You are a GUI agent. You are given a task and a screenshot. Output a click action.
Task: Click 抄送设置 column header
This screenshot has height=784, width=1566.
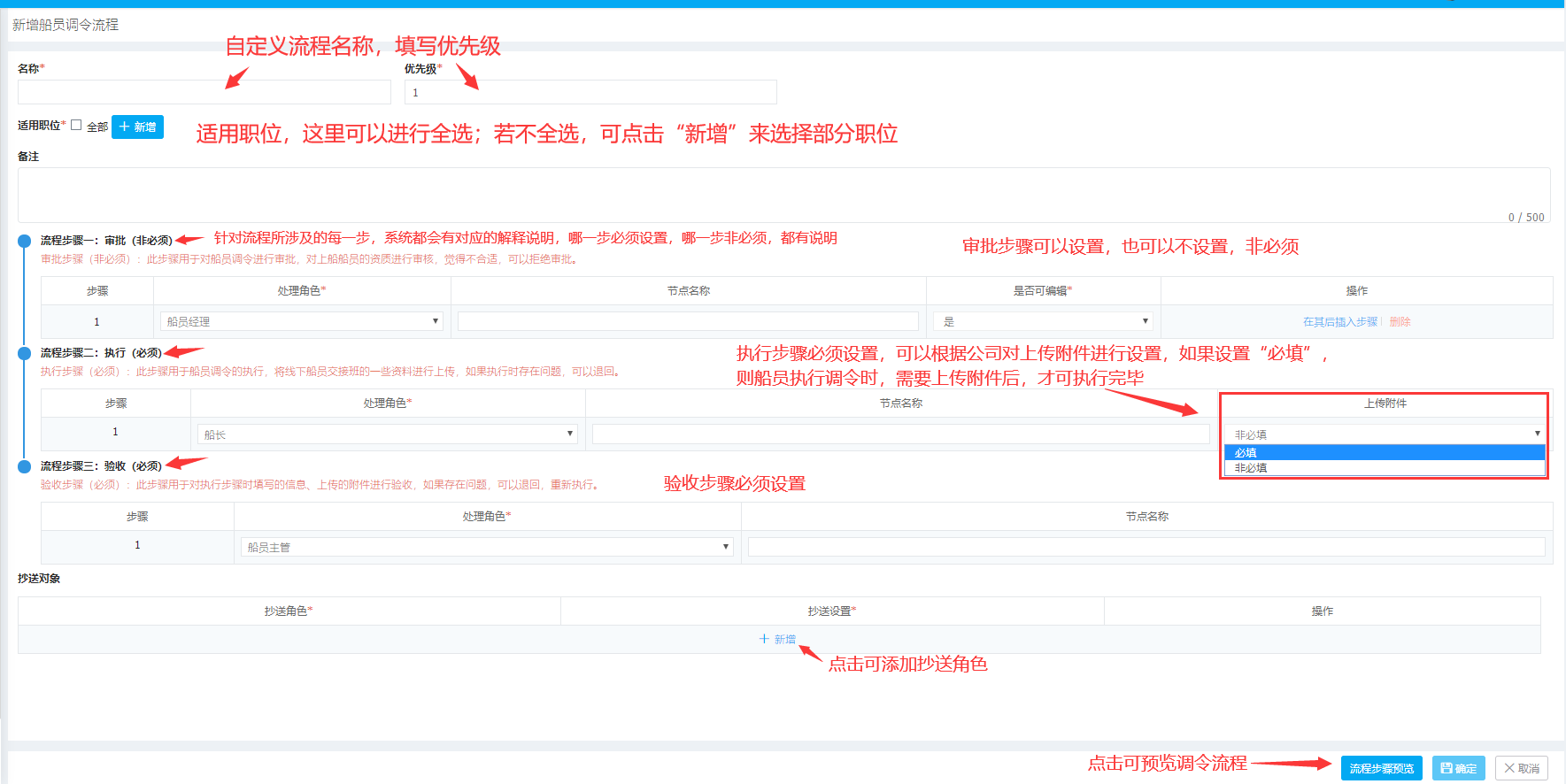[x=832, y=611]
